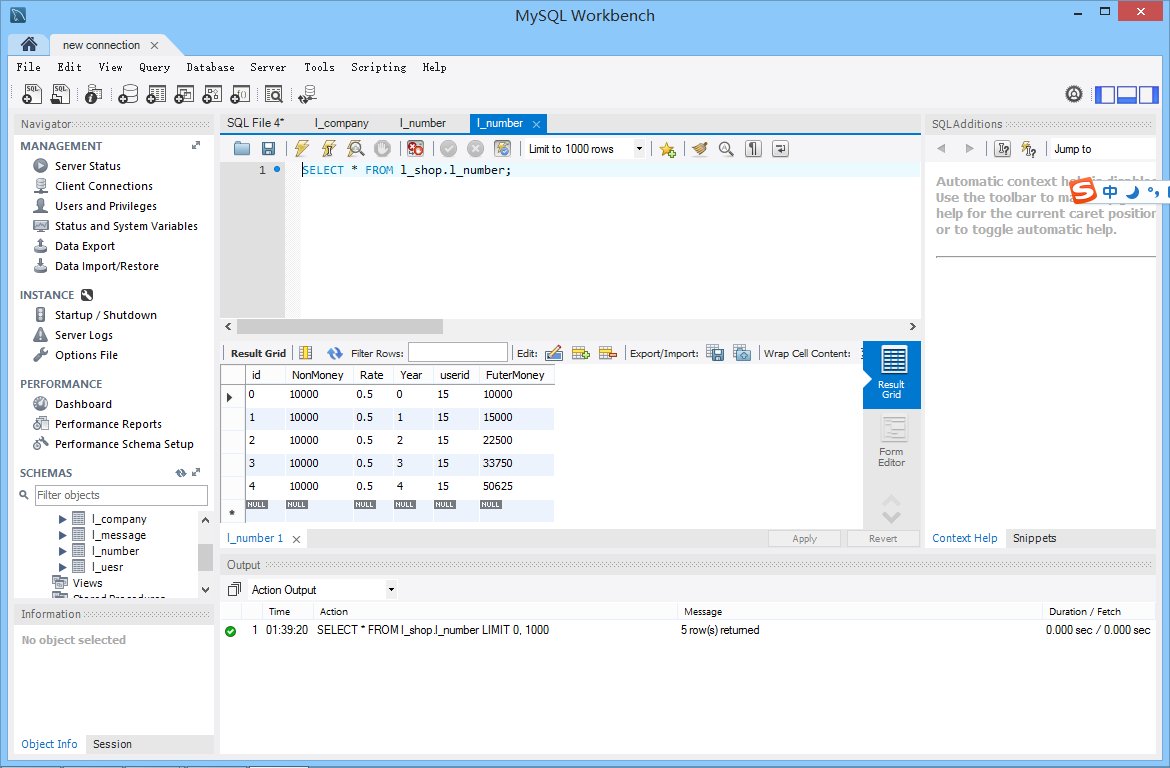1170x768 pixels.
Task: Open Performance Reports item
Action: 108,424
